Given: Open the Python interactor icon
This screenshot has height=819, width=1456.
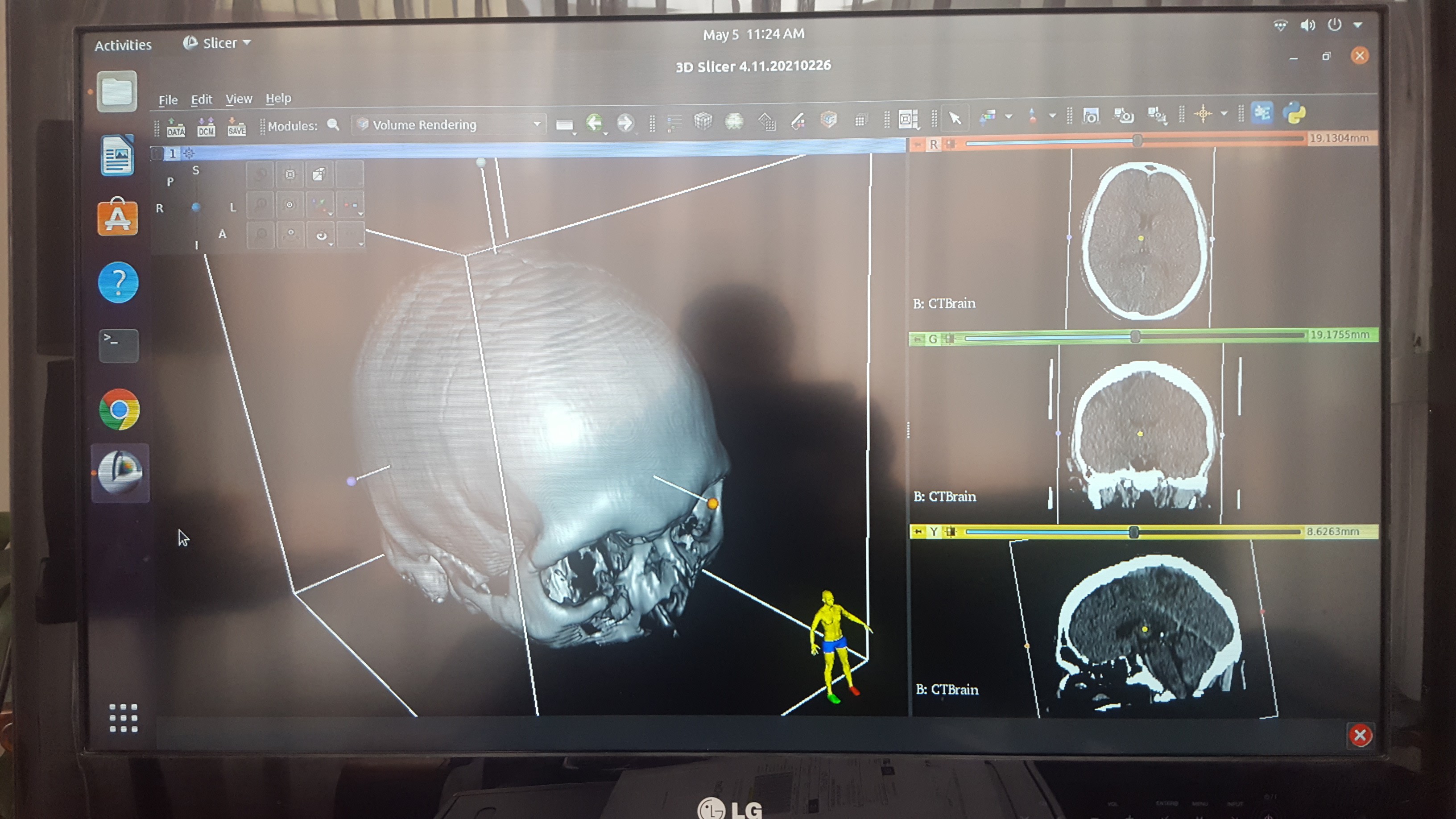Looking at the screenshot, I should (x=1294, y=113).
